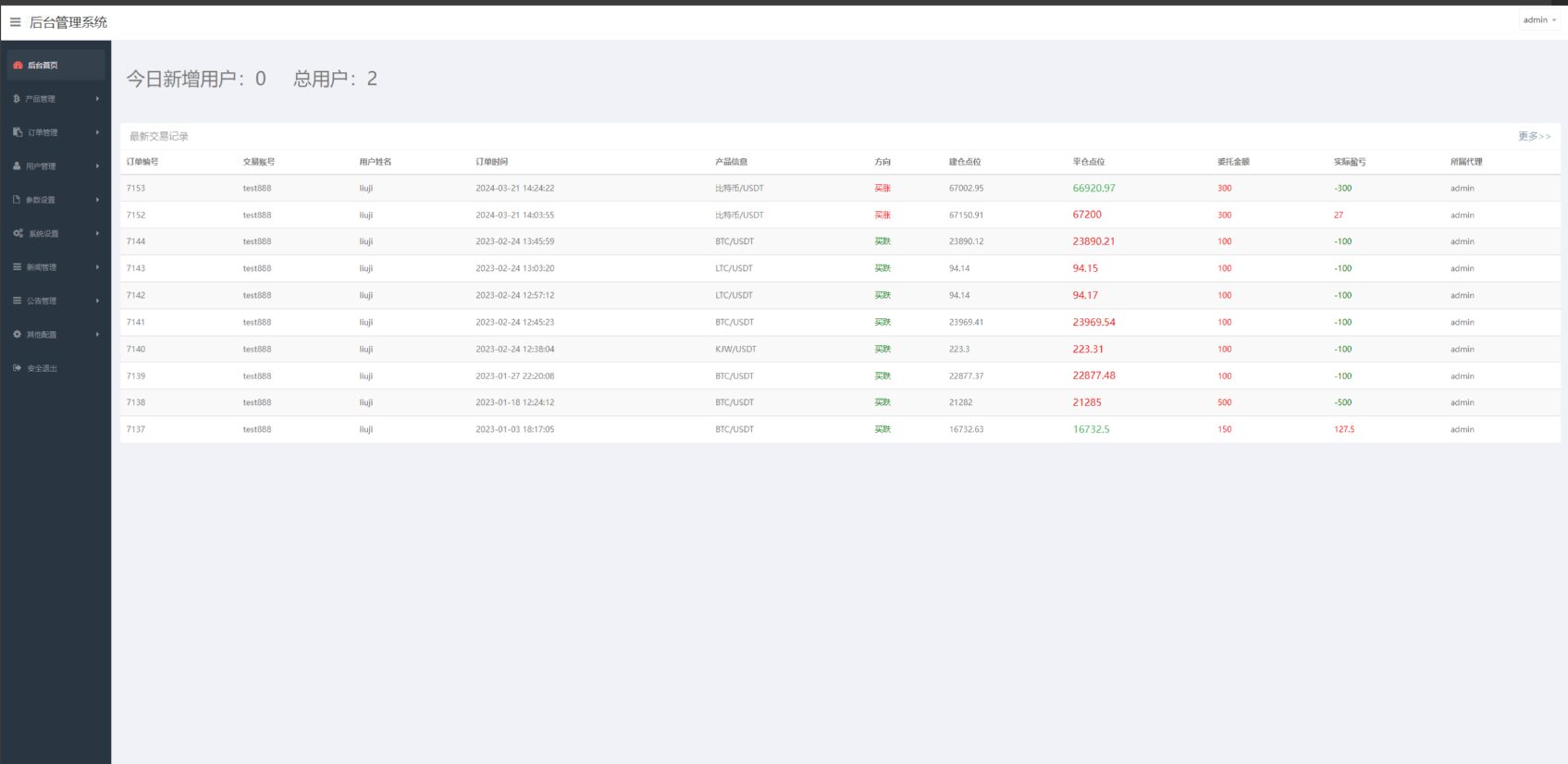Click the clipboard icon beside 订单管理

[18, 132]
